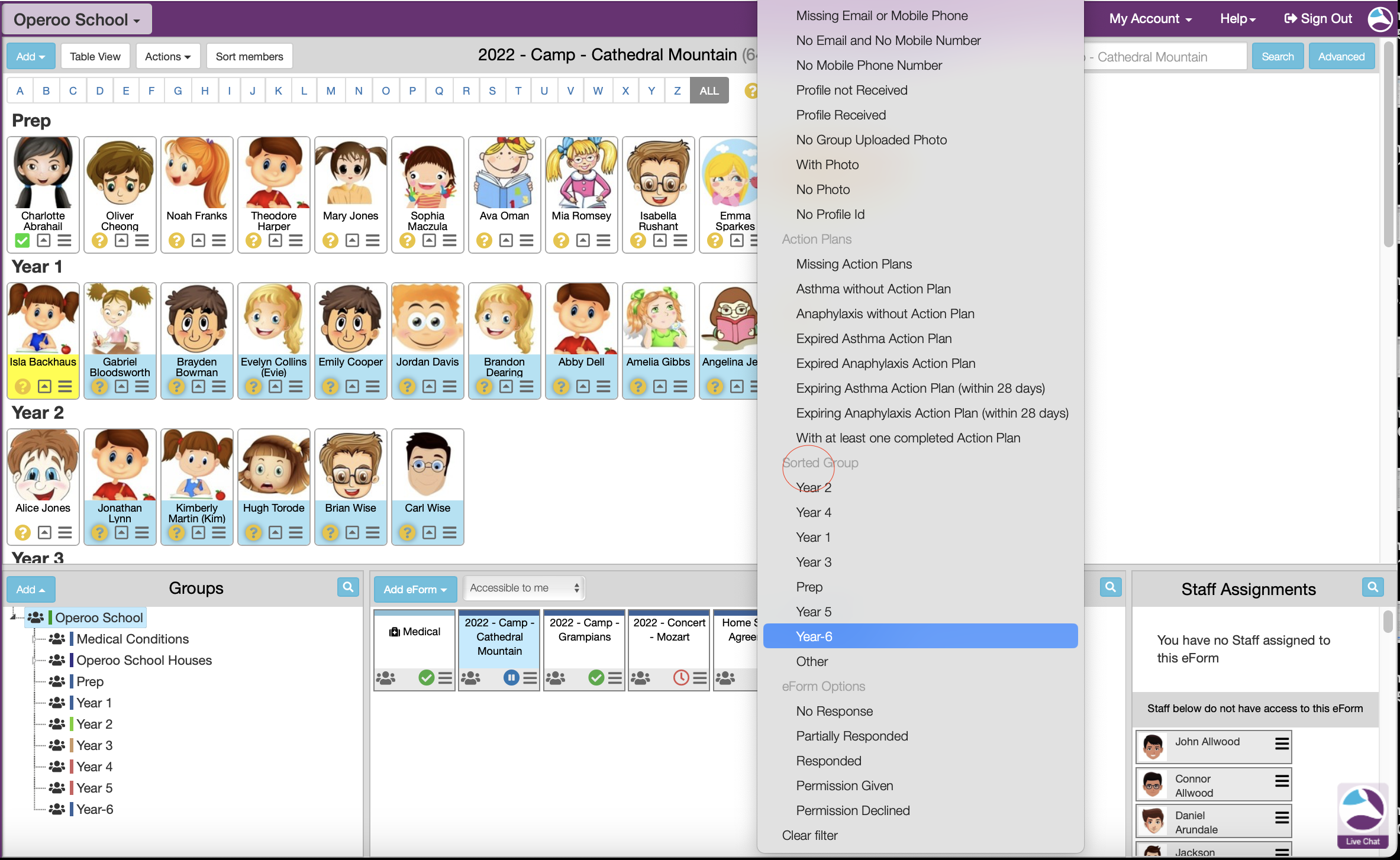Click green check status on Grampians eForm
This screenshot has height=860, width=1400.
[596, 678]
